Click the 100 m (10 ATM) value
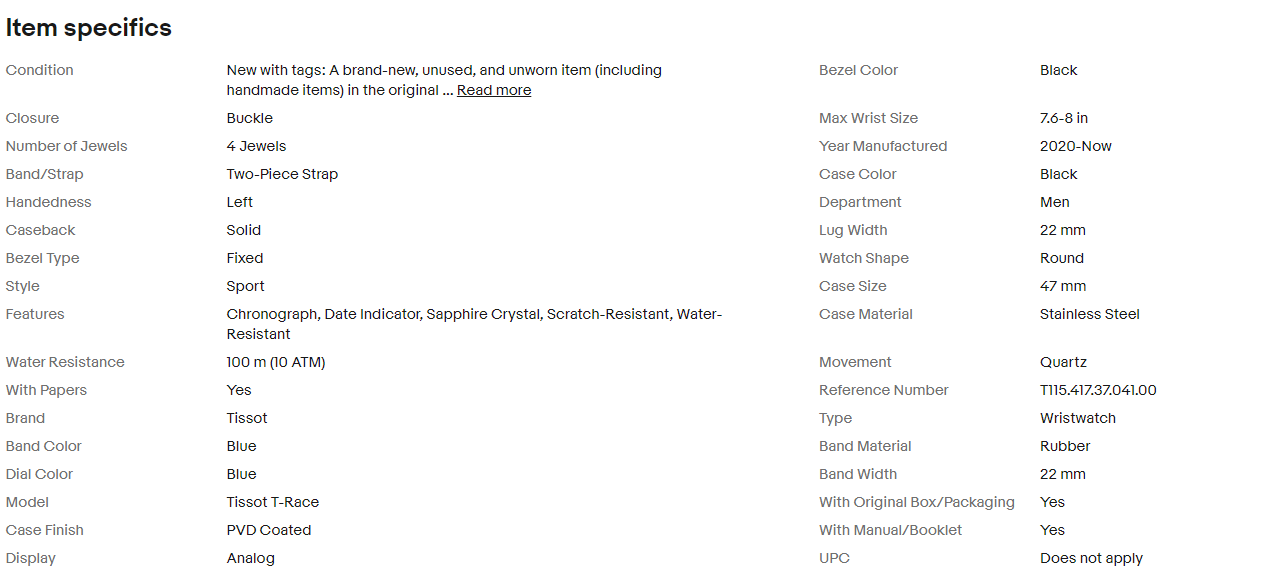This screenshot has height=577, width=1280. (276, 362)
